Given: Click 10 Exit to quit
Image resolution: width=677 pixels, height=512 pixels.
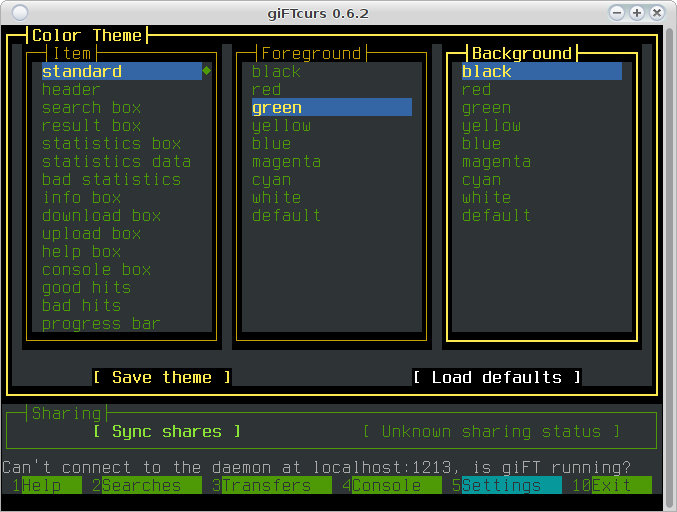Looking at the screenshot, I should pyautogui.click(x=612, y=485).
